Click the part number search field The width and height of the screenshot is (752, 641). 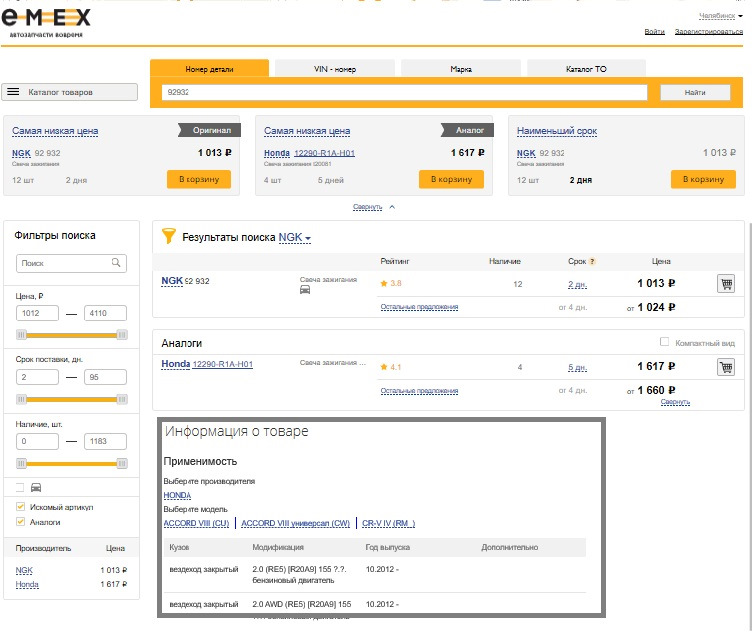pos(404,92)
